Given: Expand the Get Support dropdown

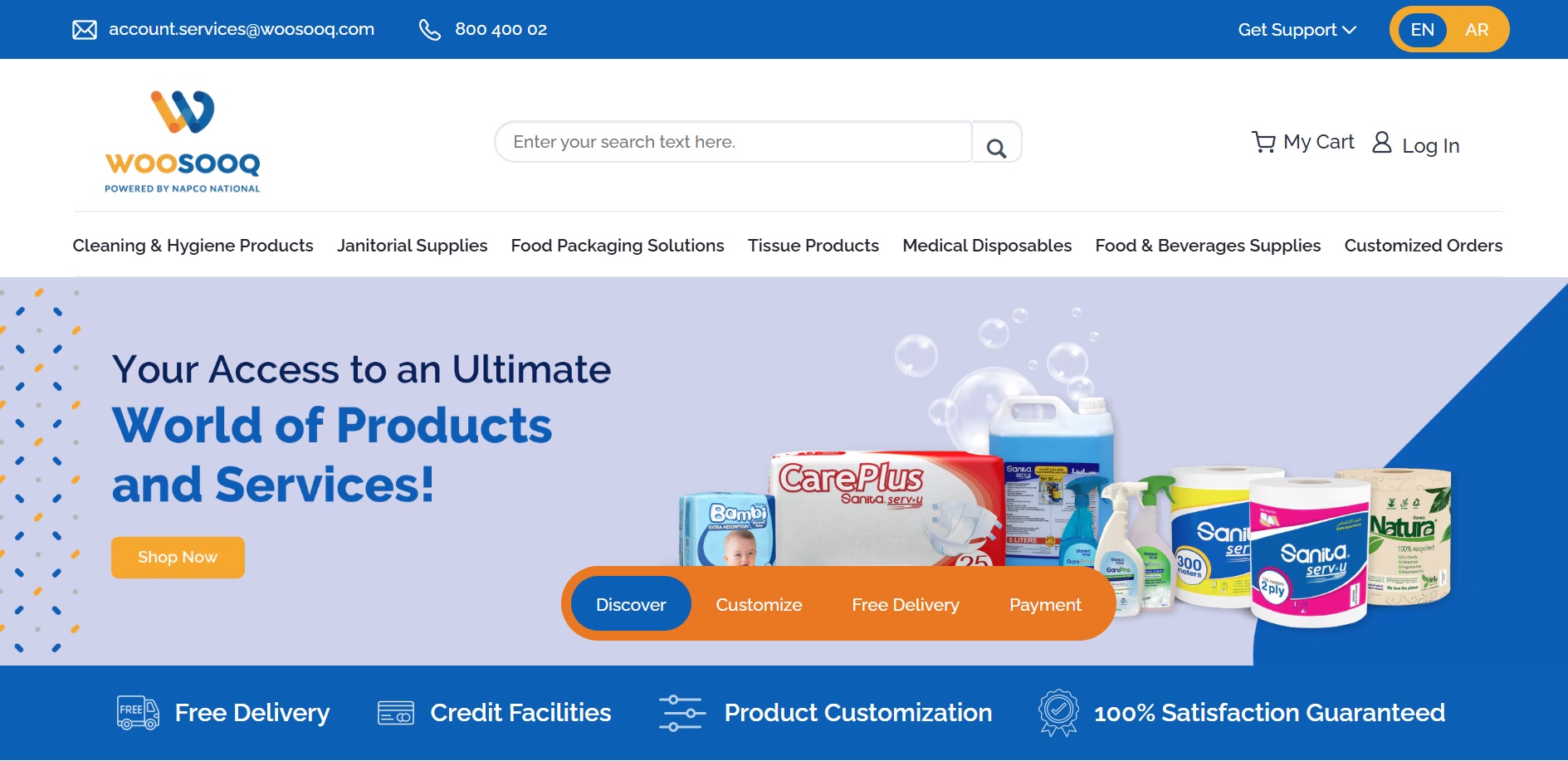Looking at the screenshot, I should [x=1297, y=30].
